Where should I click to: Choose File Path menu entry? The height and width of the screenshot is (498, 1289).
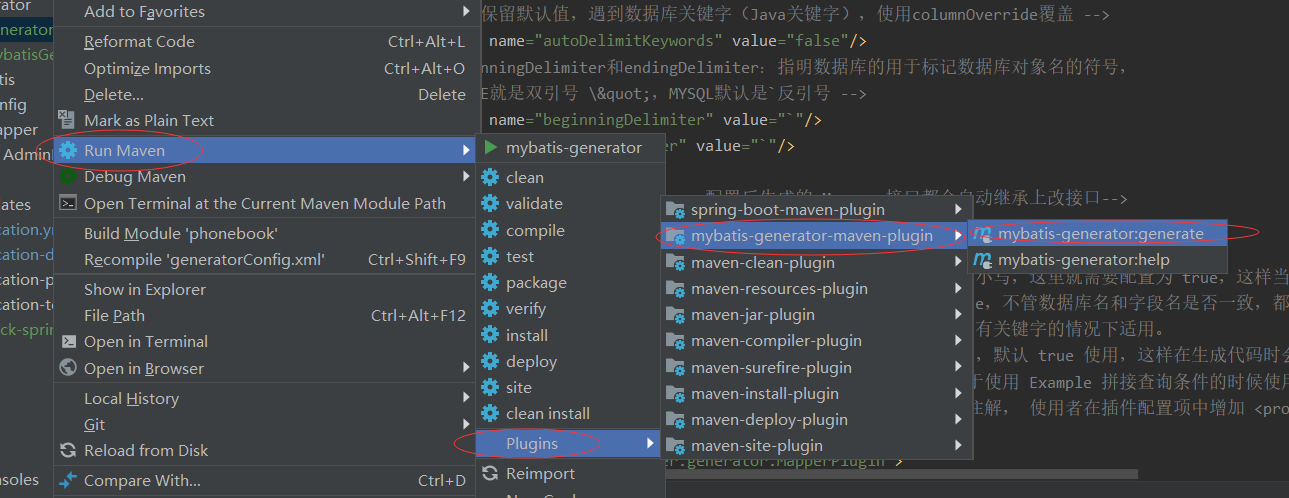[264, 315]
